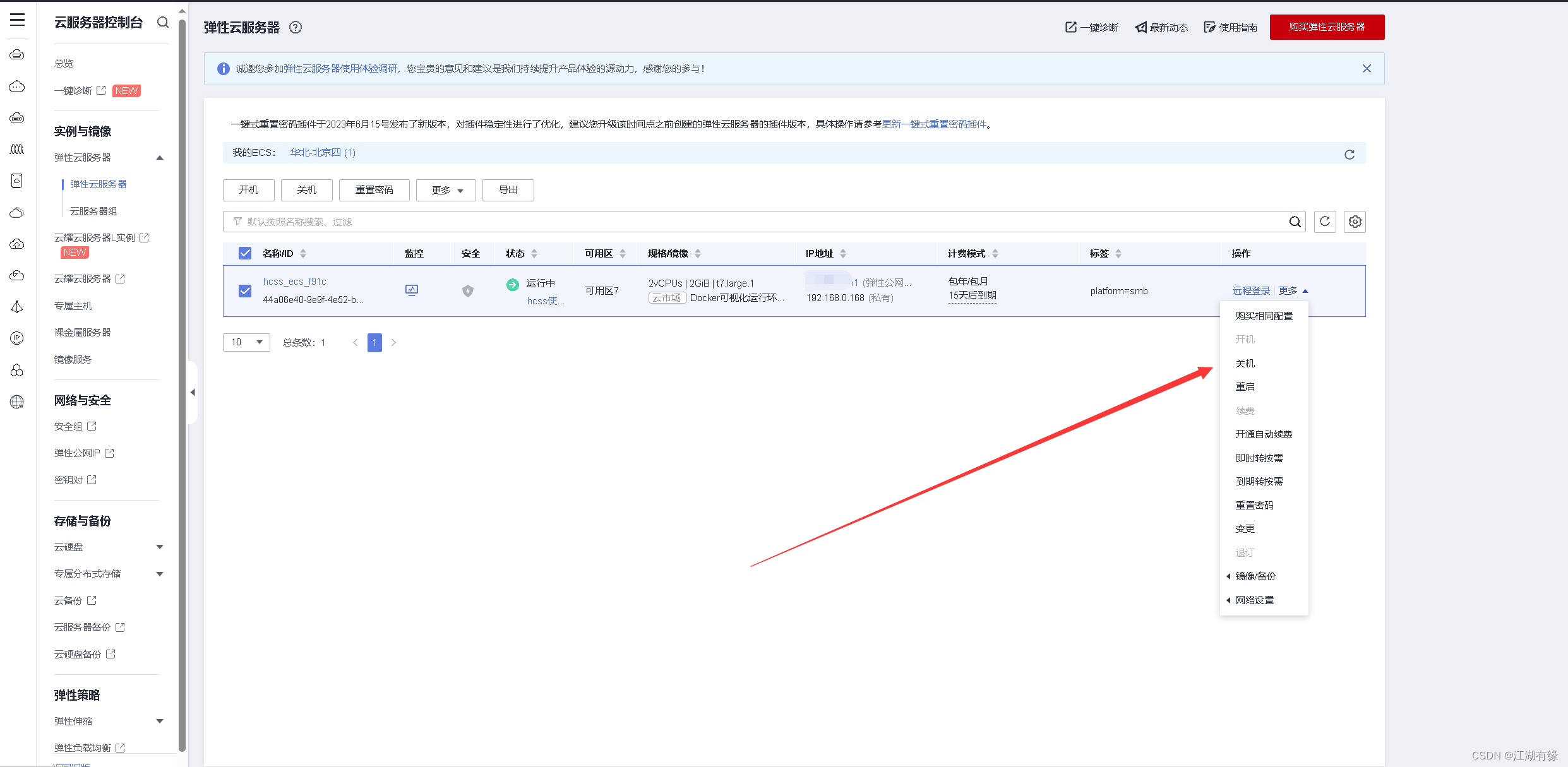Click the 购买弹性云服务器 button
The height and width of the screenshot is (767, 1568).
[x=1326, y=27]
